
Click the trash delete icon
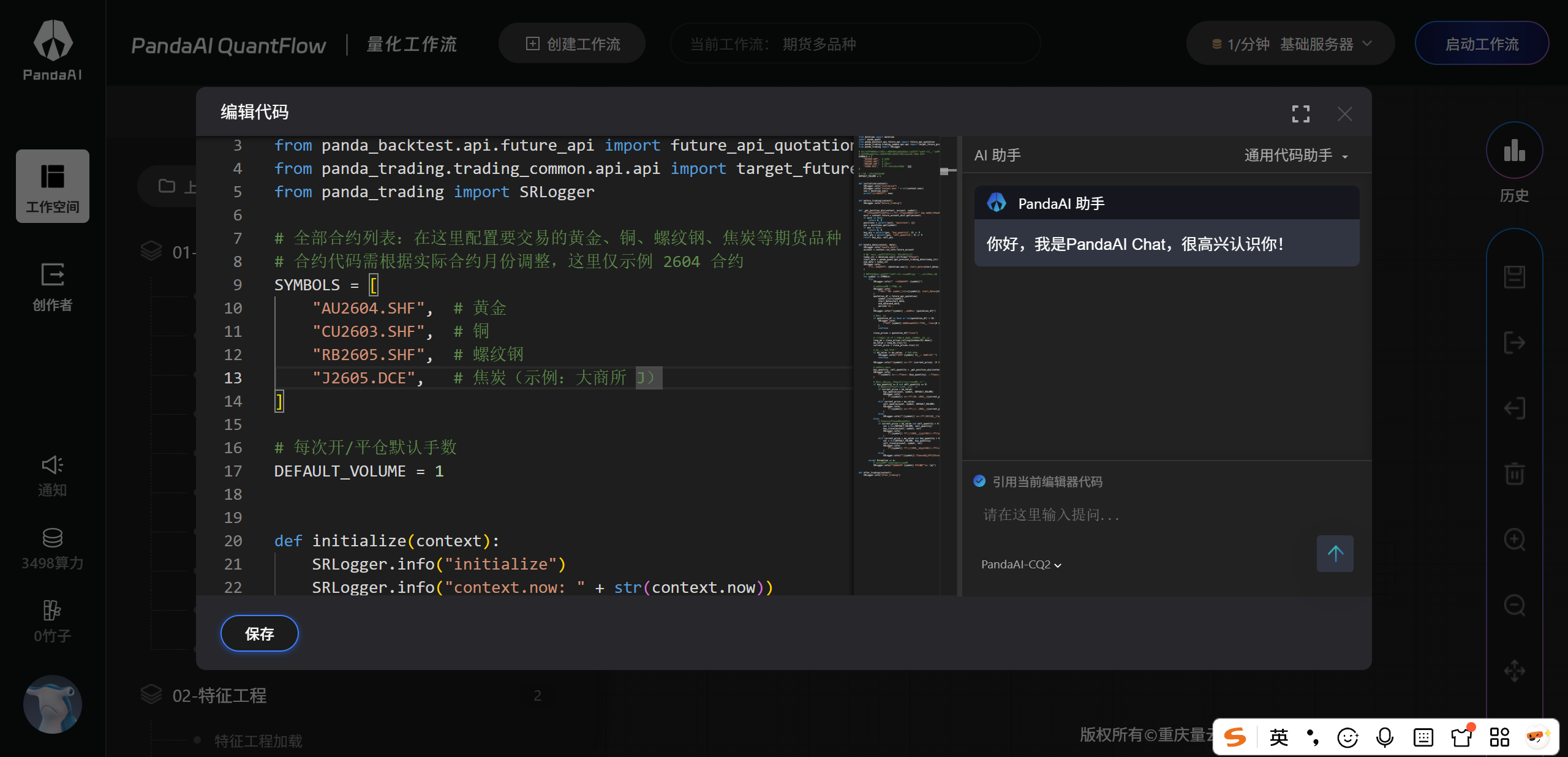1514,473
